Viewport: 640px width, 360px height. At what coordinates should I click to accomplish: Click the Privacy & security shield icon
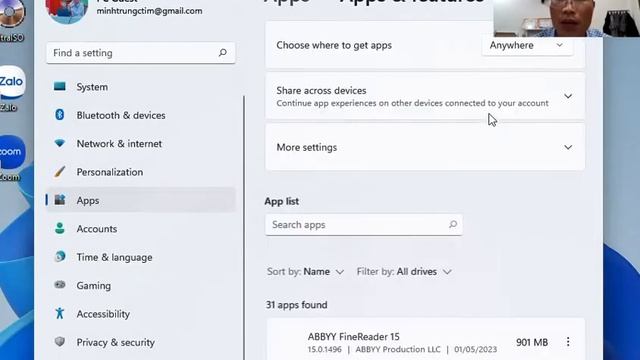tap(60, 342)
